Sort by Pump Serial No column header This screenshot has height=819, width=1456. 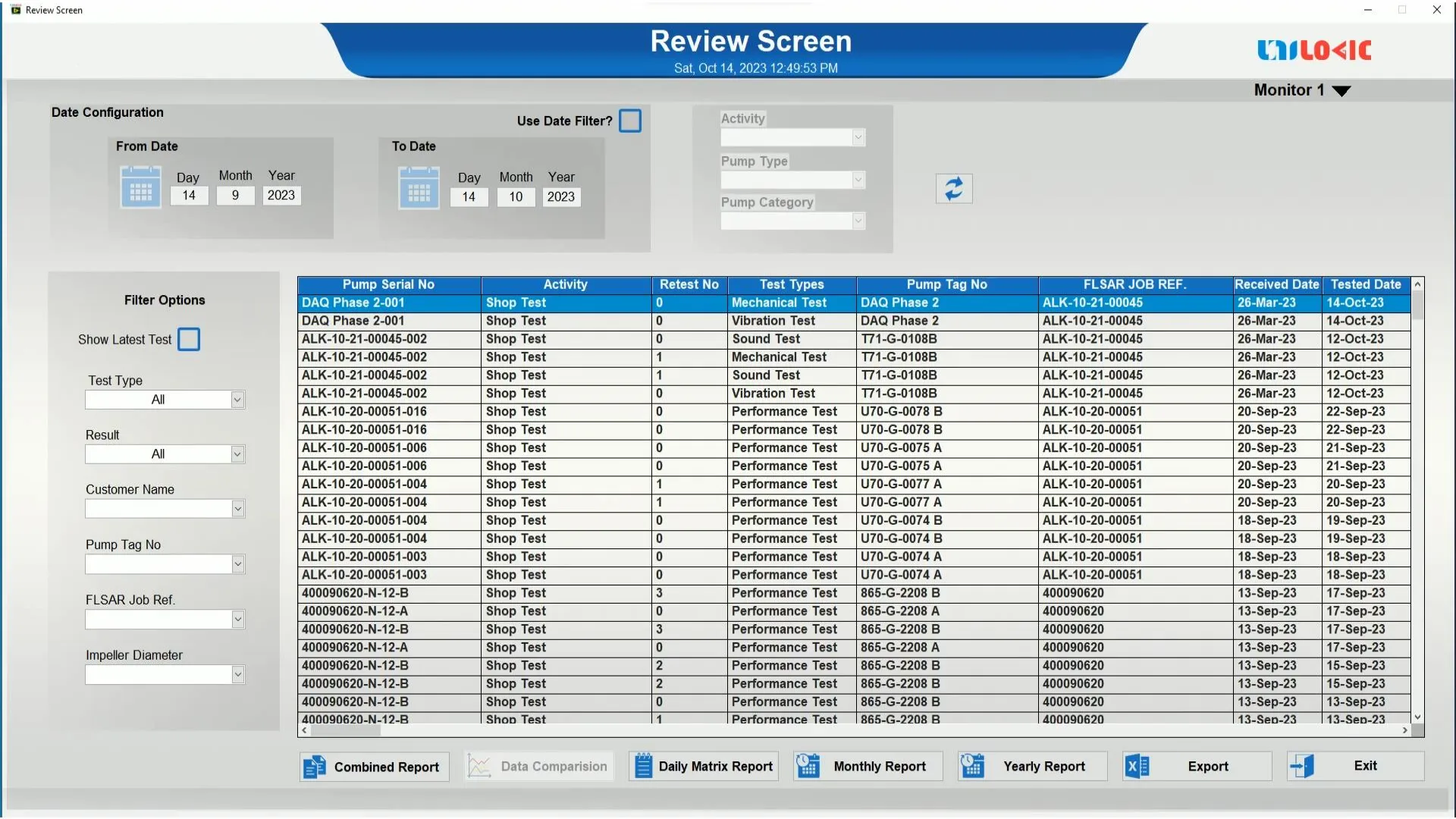pyautogui.click(x=388, y=284)
